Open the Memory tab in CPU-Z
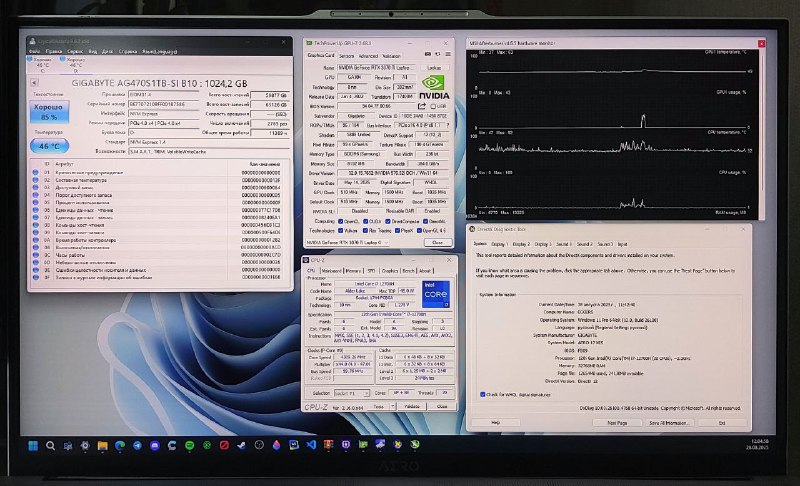 pos(353,271)
